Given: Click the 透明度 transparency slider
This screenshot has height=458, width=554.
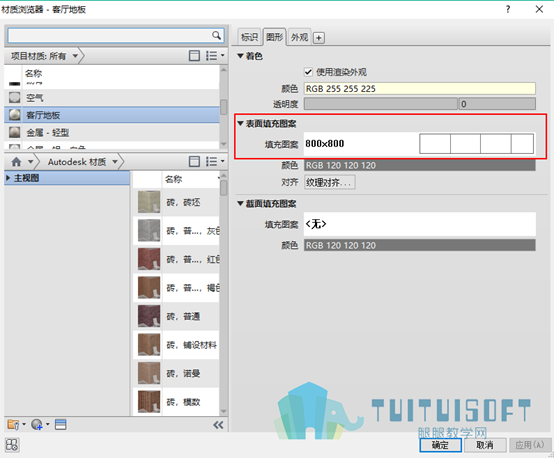Looking at the screenshot, I should (381, 104).
